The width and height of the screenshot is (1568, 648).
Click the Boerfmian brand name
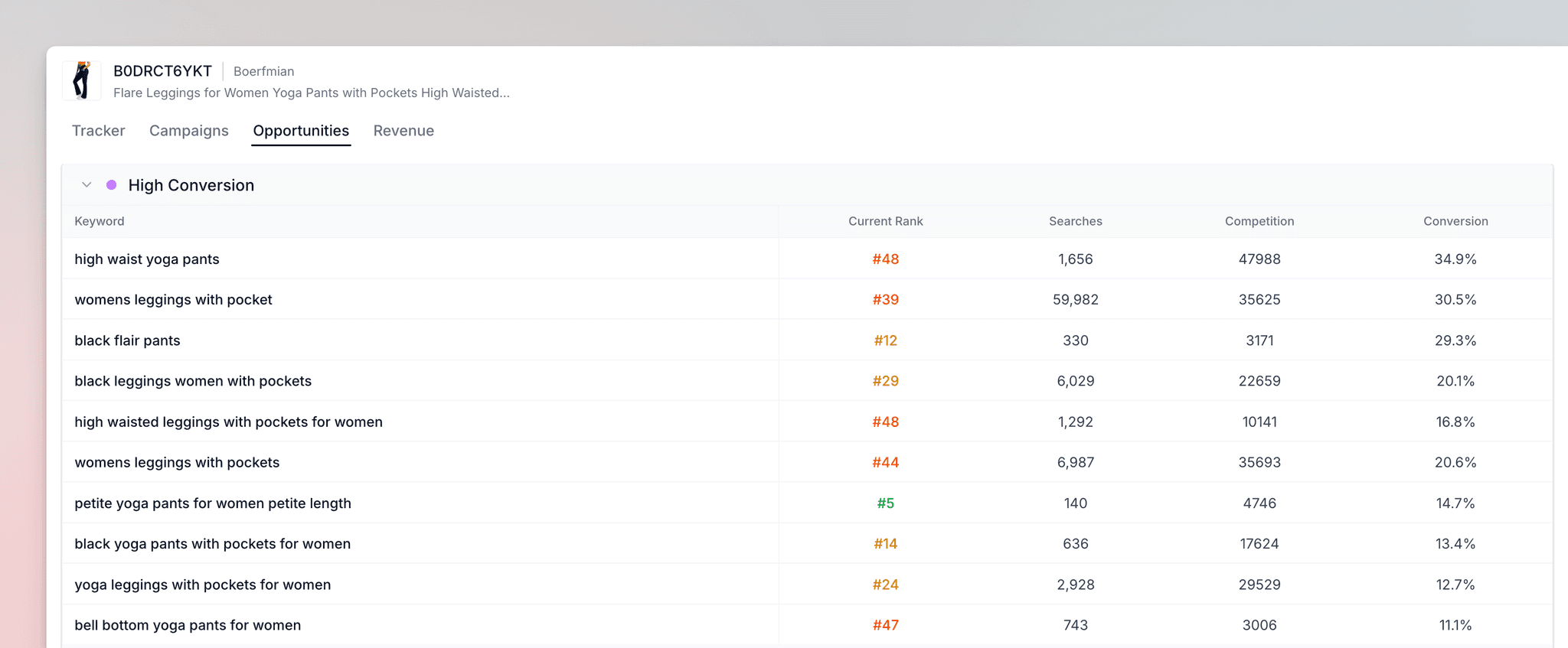point(263,71)
